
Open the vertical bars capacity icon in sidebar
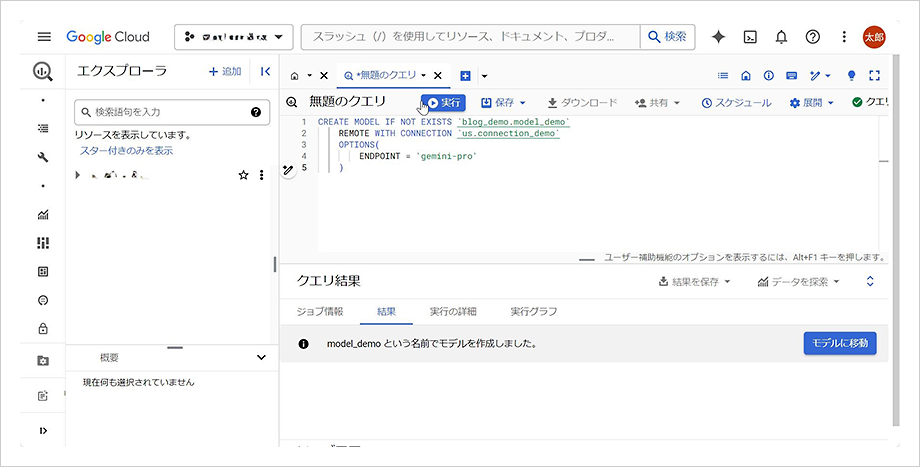point(43,243)
